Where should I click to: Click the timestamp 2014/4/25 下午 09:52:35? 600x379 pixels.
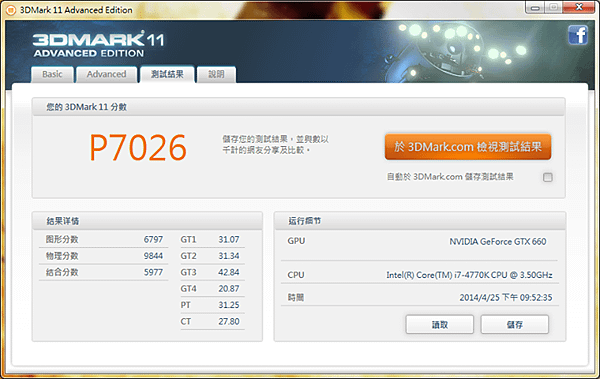pos(506,298)
